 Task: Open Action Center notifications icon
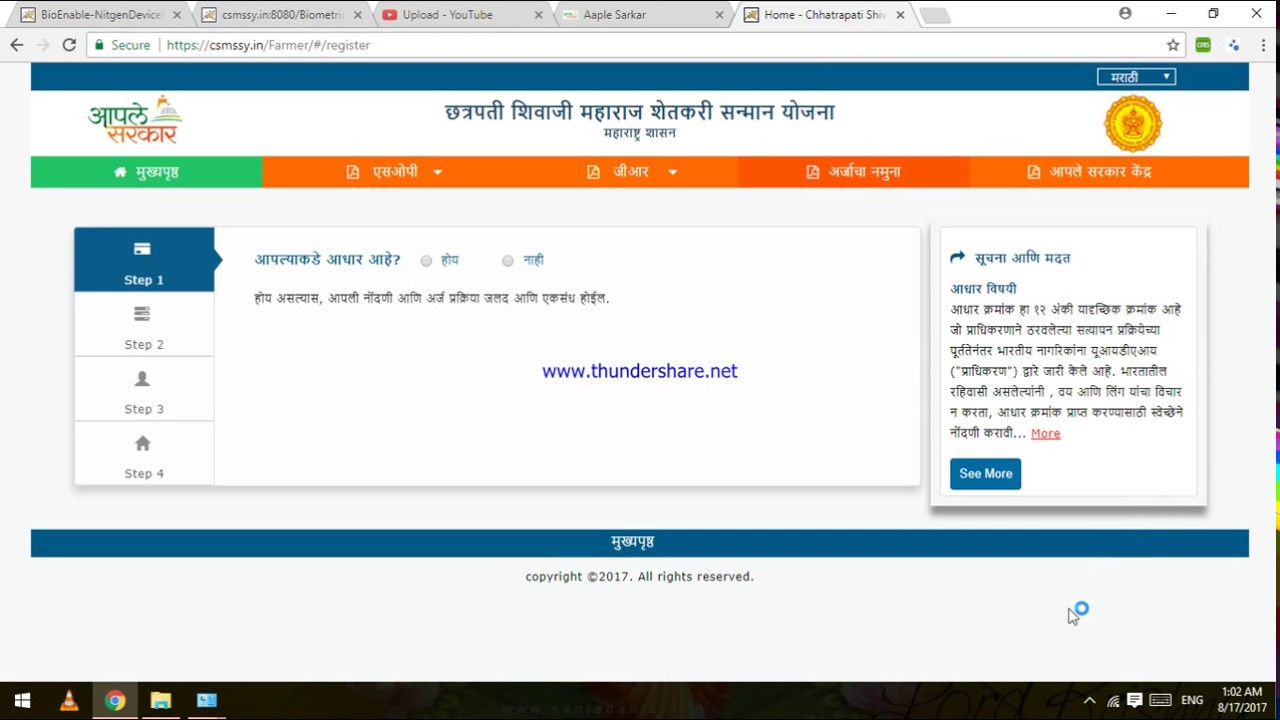(1135, 700)
